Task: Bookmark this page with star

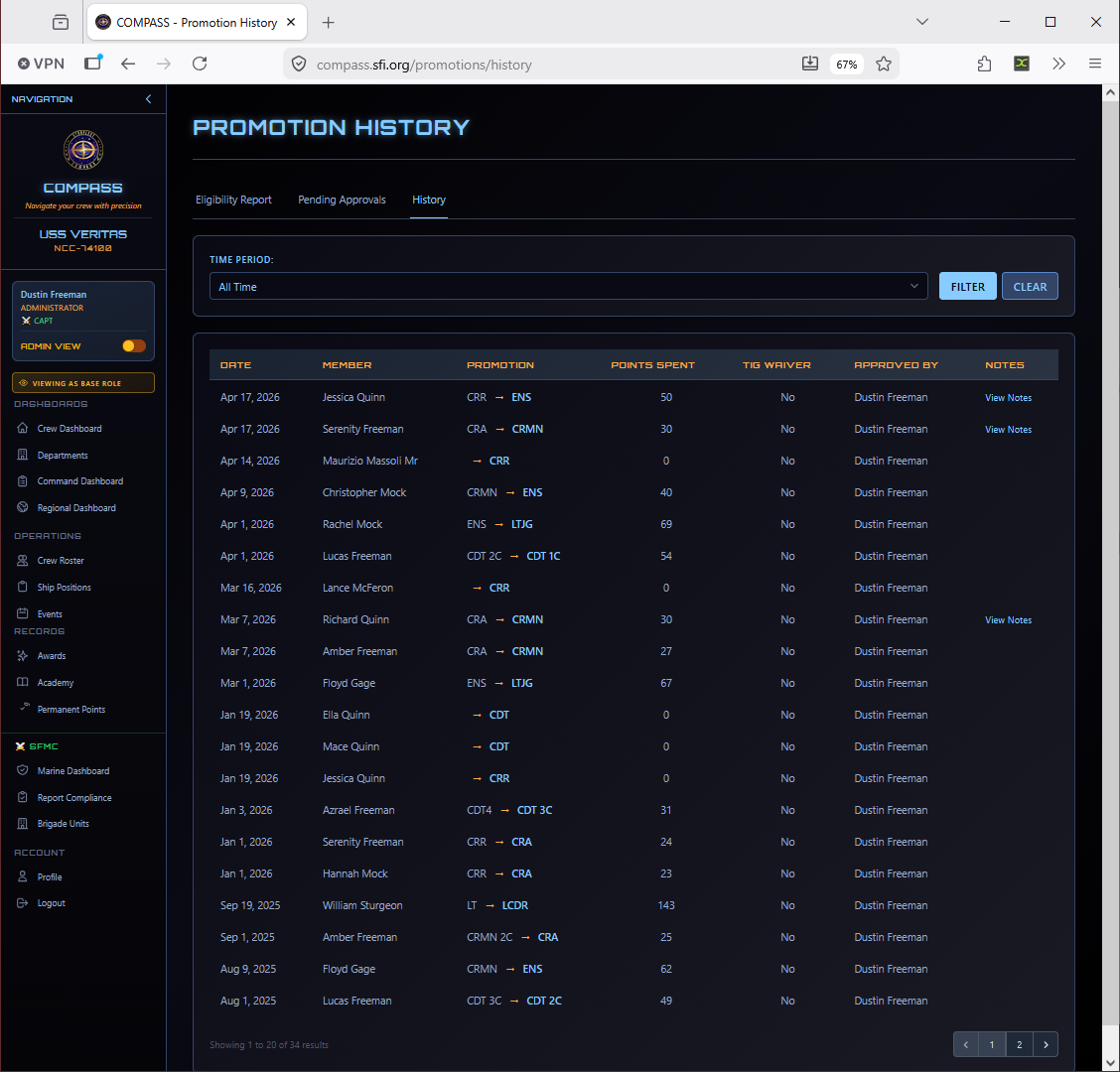Action: [x=884, y=64]
